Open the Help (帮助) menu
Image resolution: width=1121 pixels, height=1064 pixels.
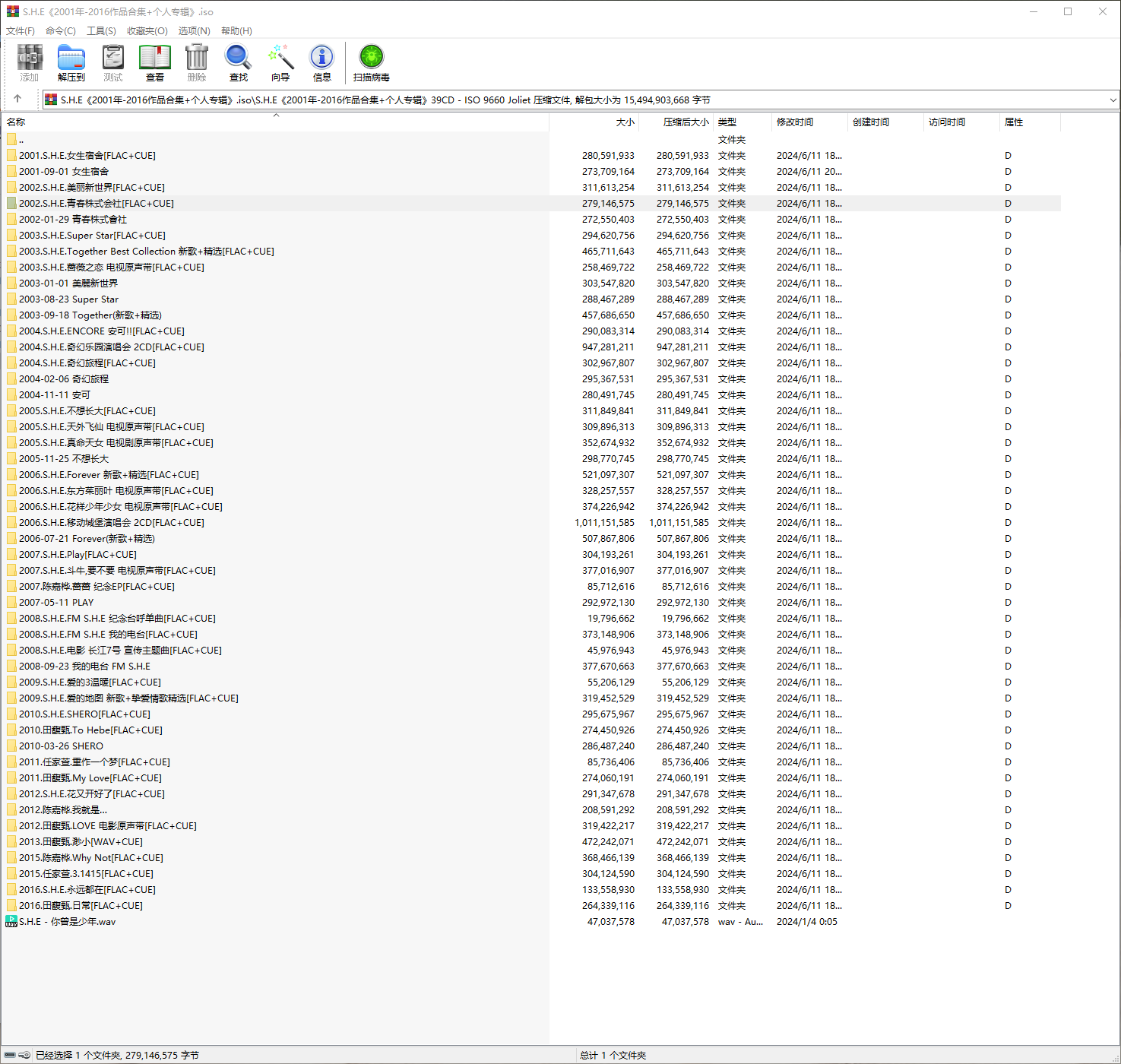point(236,30)
